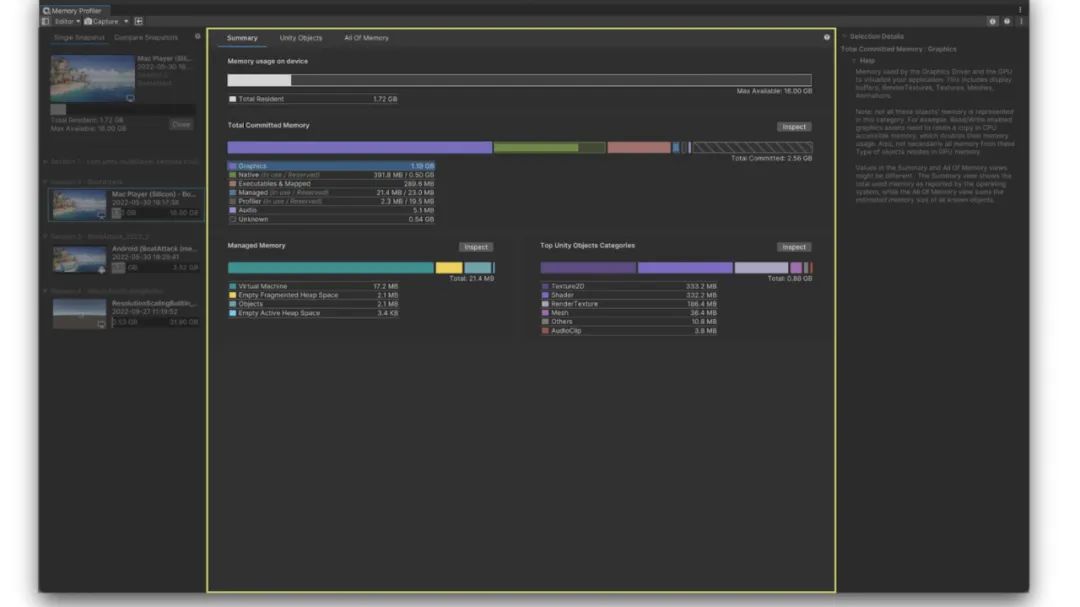Click the help icon in the Summary panel
1080x607 pixels.
(x=826, y=38)
